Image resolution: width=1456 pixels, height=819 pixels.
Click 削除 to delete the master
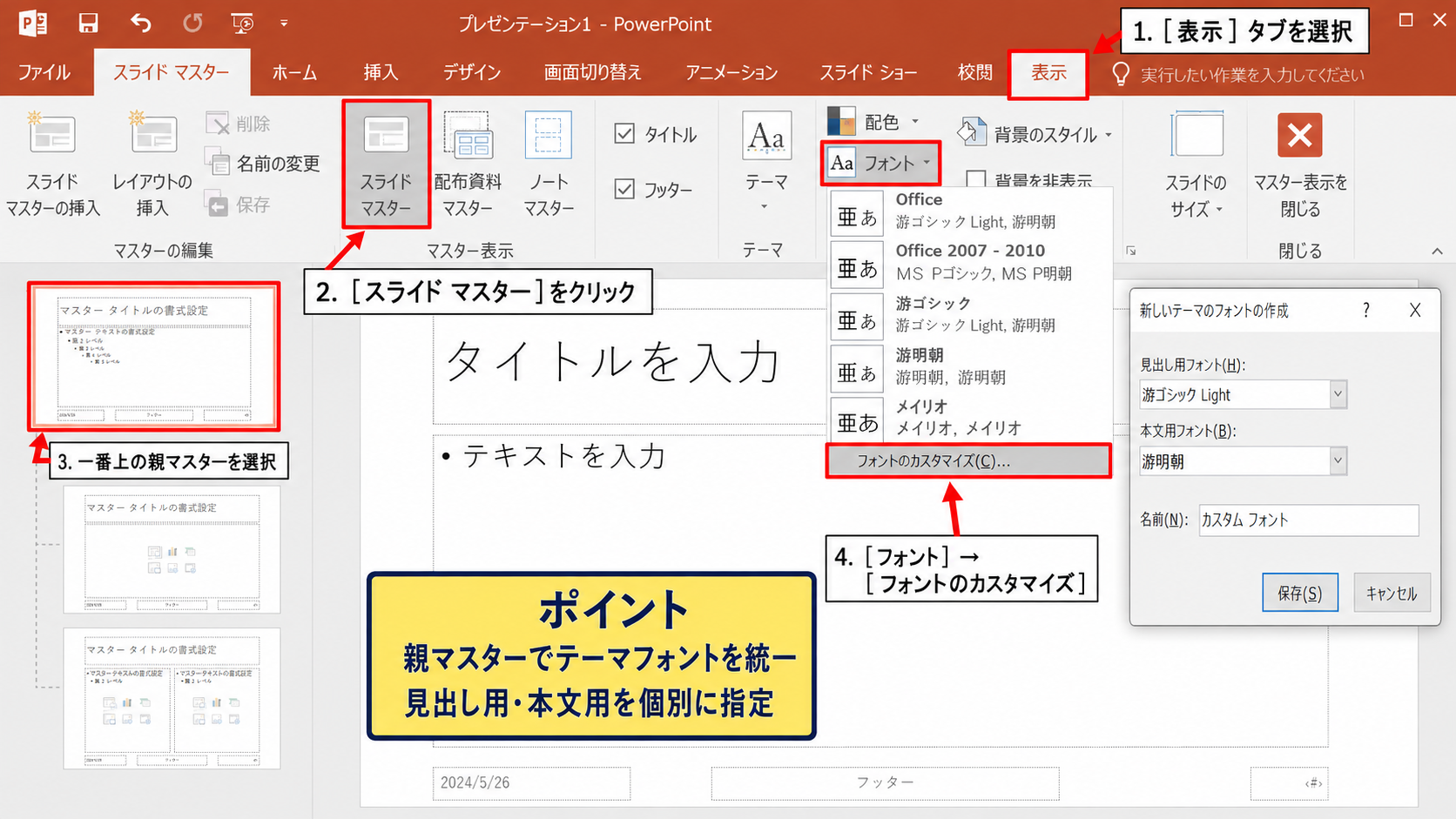tap(239, 124)
